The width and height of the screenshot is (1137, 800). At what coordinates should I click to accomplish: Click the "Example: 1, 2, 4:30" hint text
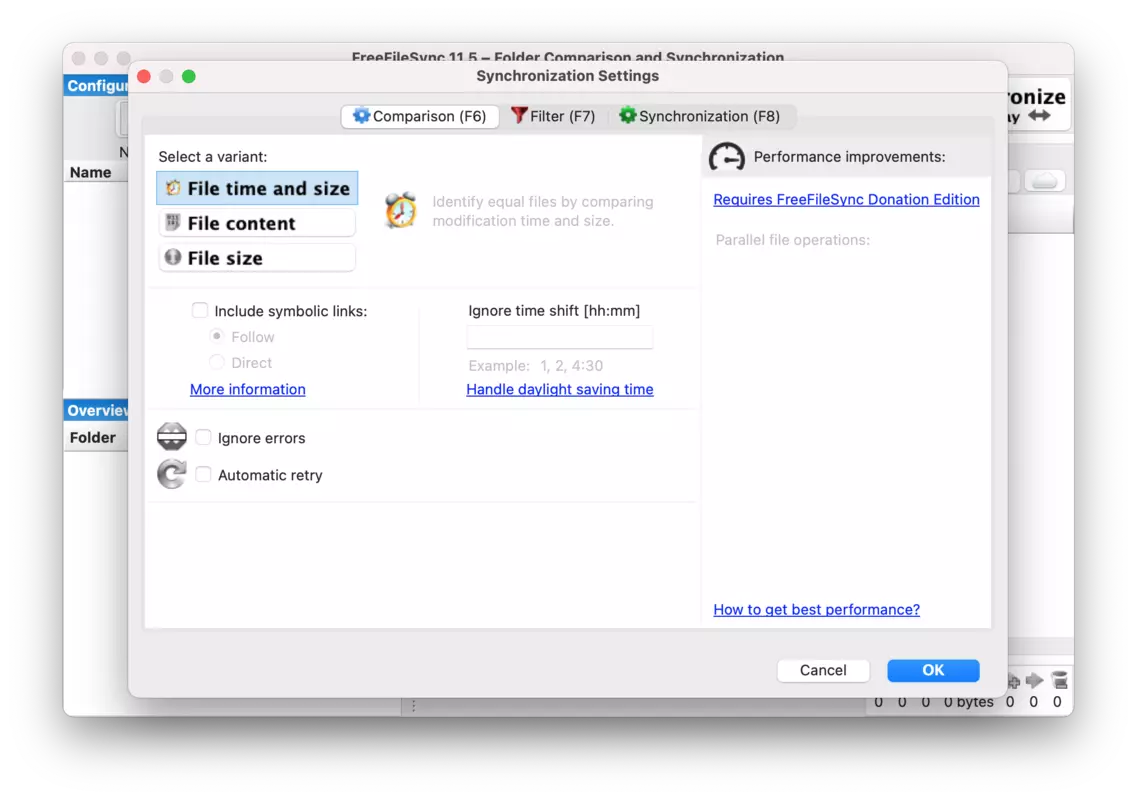(x=535, y=366)
